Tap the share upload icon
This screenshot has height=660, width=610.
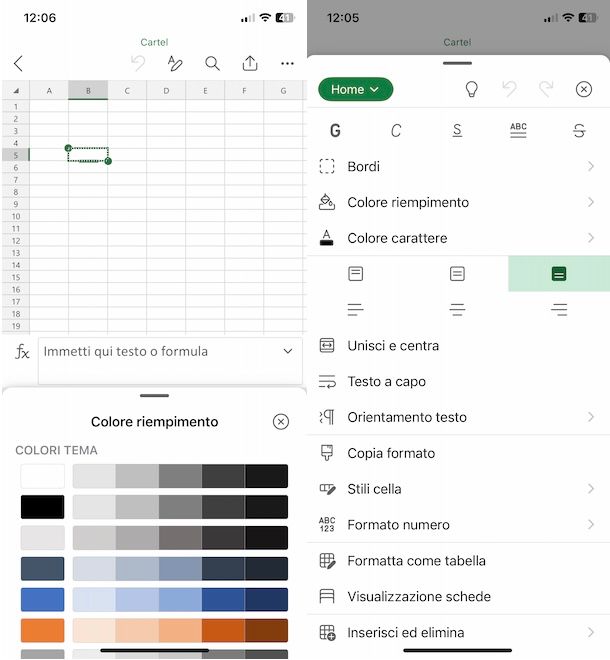(250, 64)
